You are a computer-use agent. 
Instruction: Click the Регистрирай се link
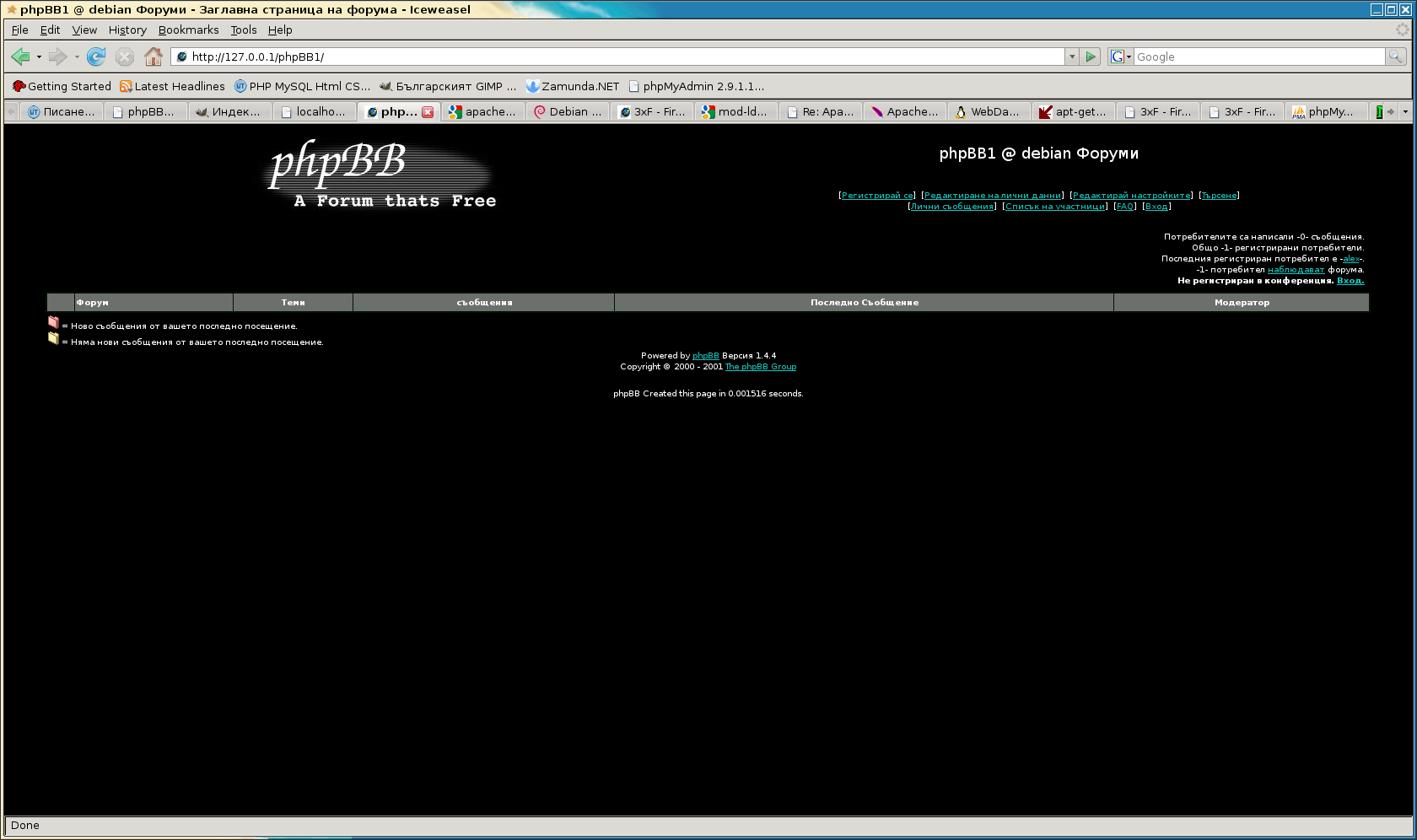[x=877, y=196]
